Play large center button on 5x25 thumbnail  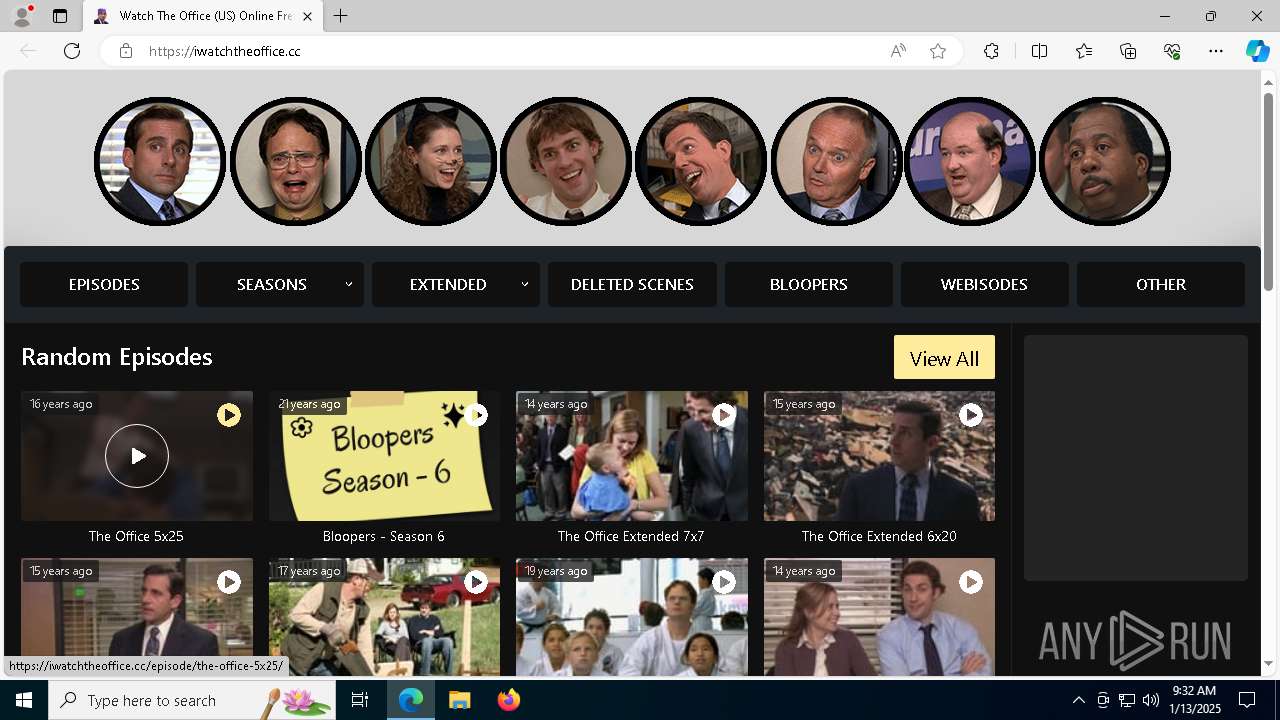tap(137, 456)
